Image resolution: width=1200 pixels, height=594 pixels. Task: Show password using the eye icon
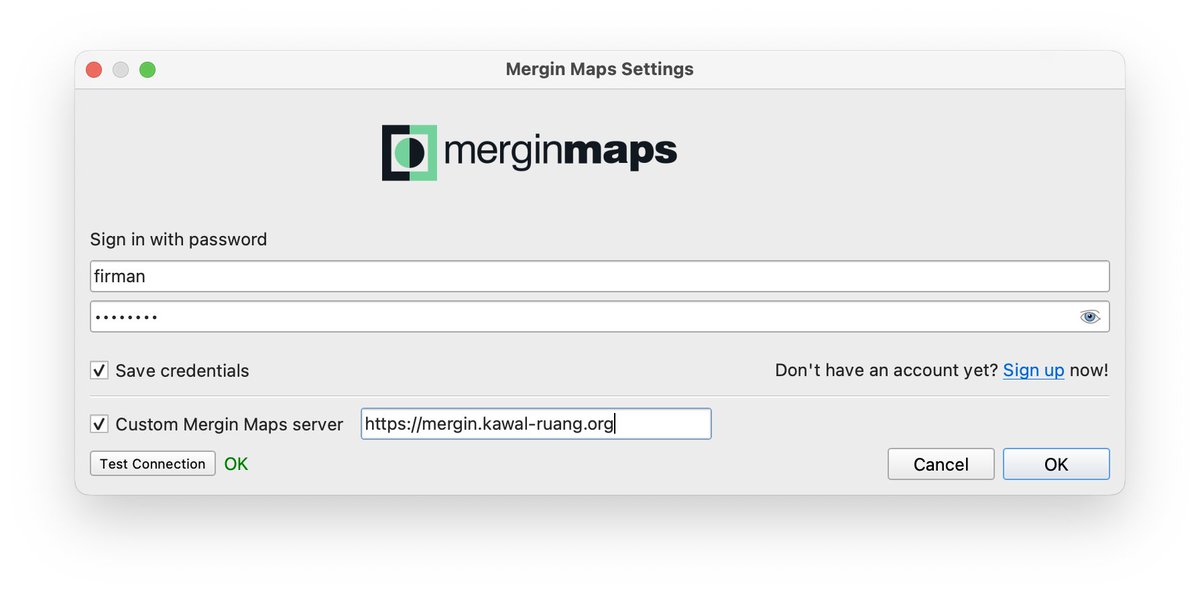1089,317
